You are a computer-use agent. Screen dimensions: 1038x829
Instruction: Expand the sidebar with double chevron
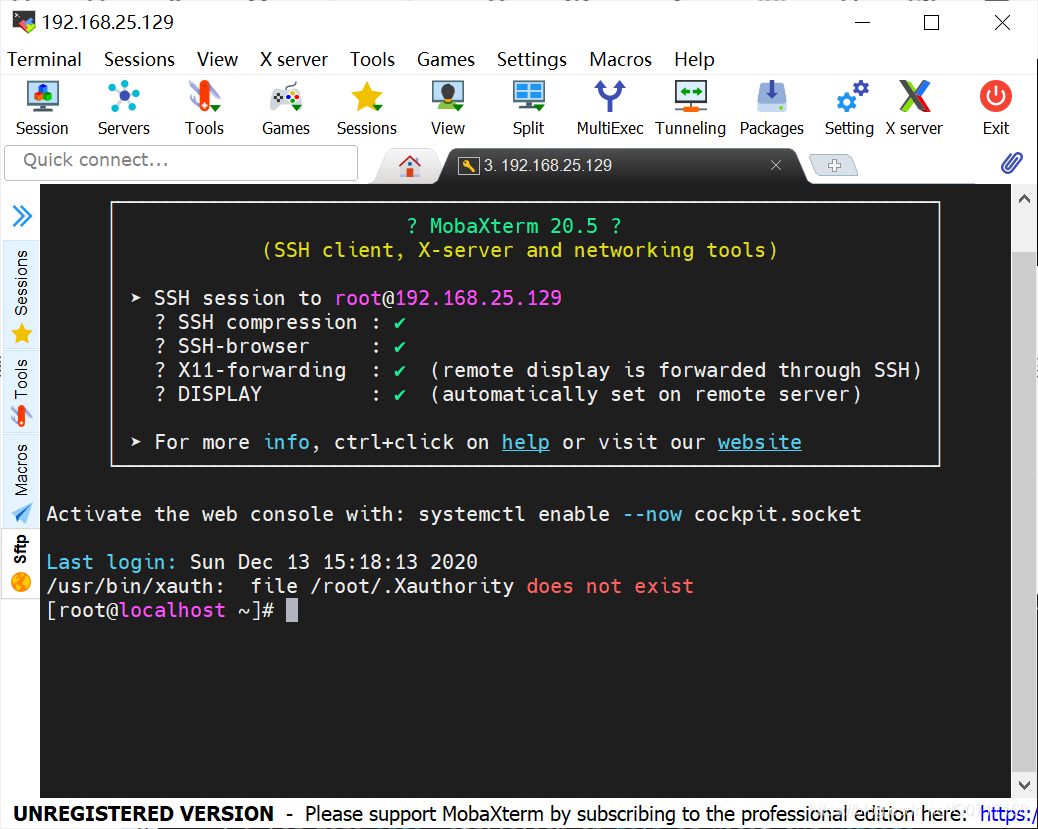pyautogui.click(x=22, y=216)
